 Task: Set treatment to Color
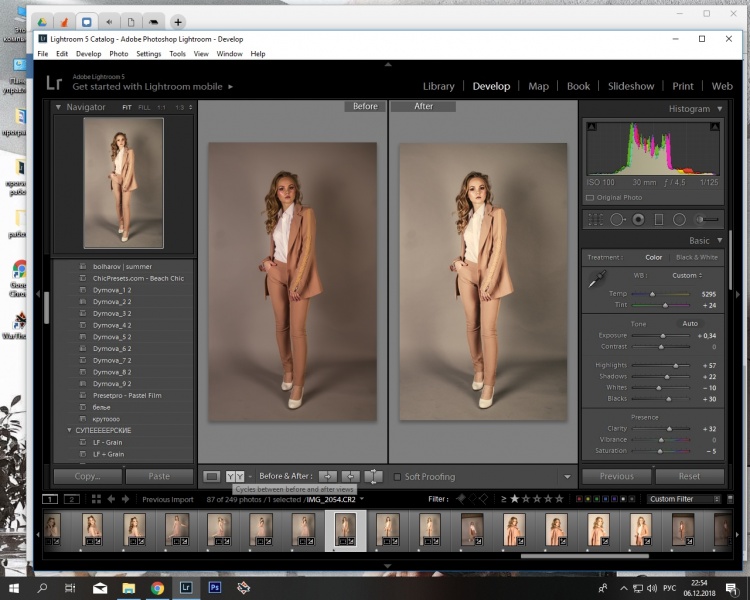(653, 257)
